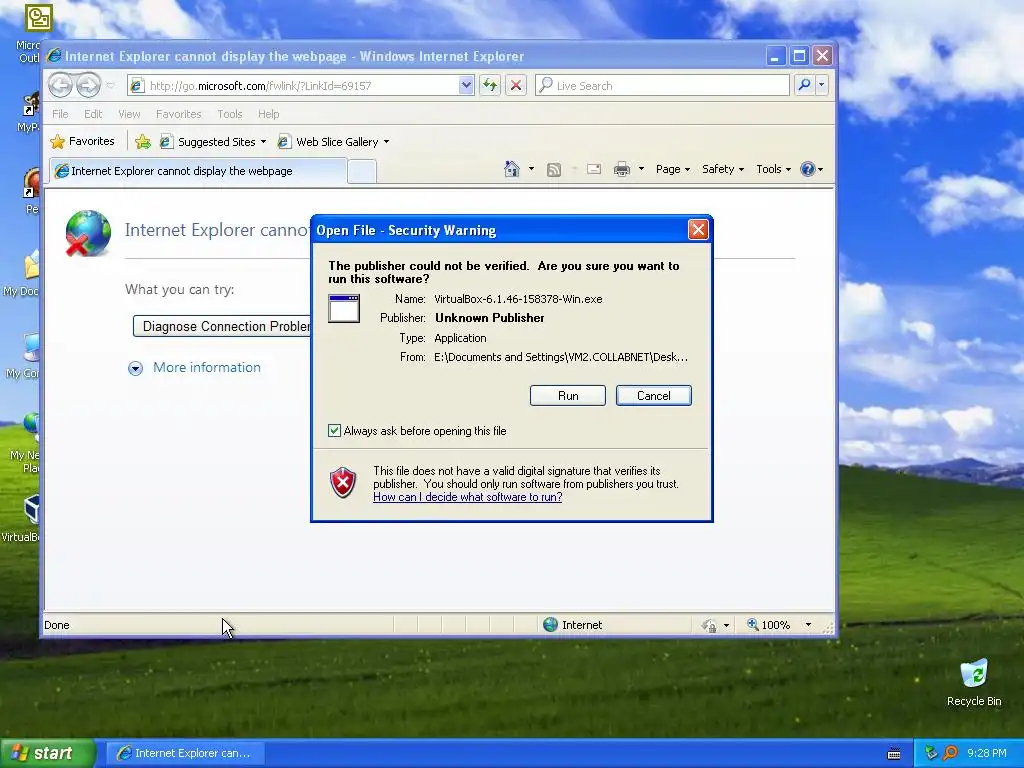This screenshot has height=768, width=1024.
Task: Expand the More information arrow icon
Action: click(x=135, y=368)
